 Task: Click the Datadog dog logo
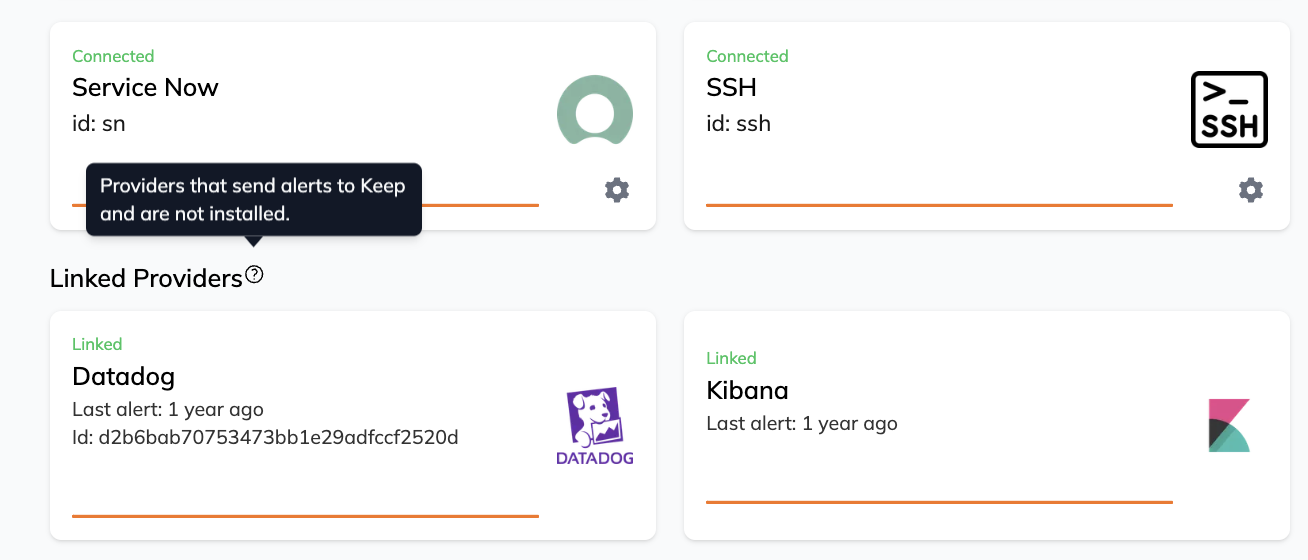pos(595,427)
